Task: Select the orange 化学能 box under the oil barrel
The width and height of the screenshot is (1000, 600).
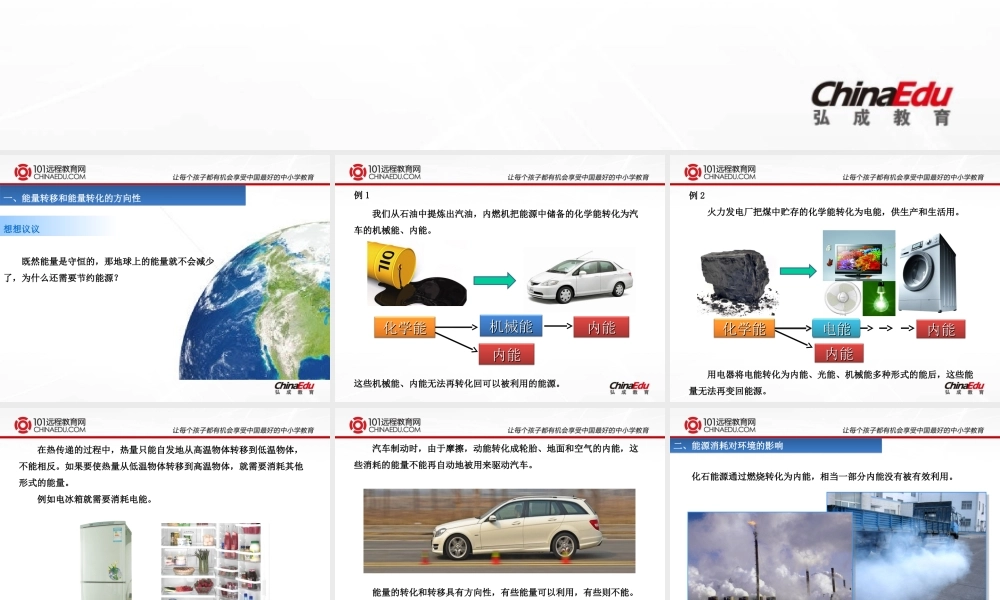Action: click(405, 328)
